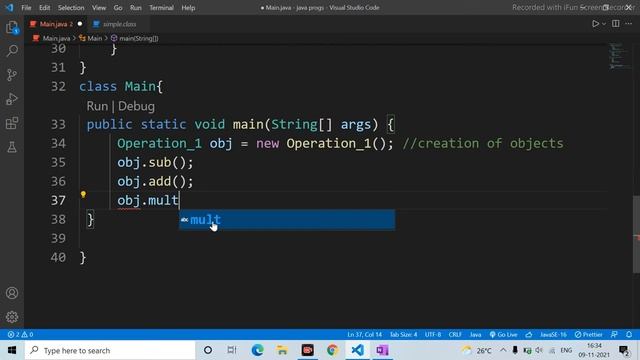640x360 pixels.
Task: Click the code minimap preview
Action: [x=620, y=56]
